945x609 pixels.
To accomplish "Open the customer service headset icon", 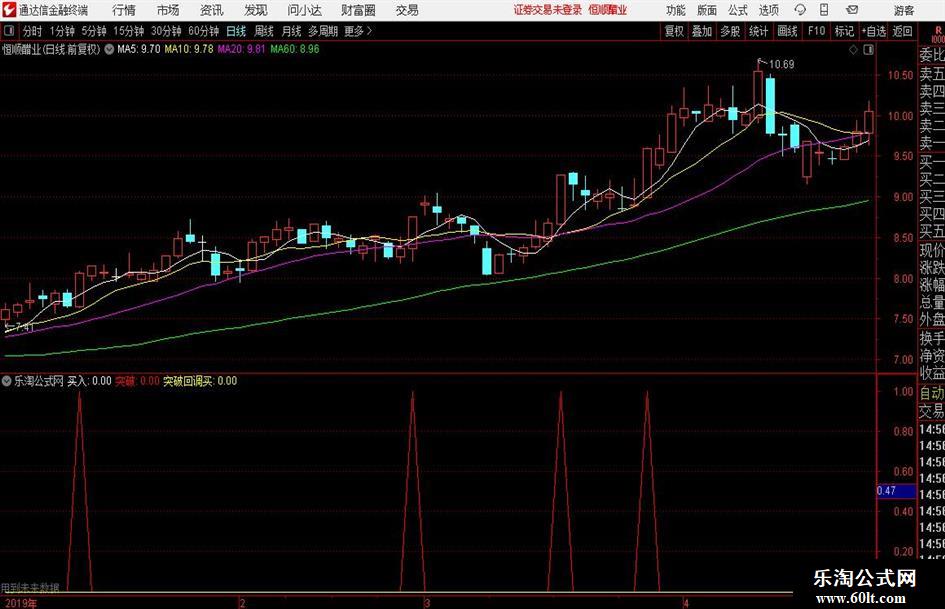I will [800, 10].
